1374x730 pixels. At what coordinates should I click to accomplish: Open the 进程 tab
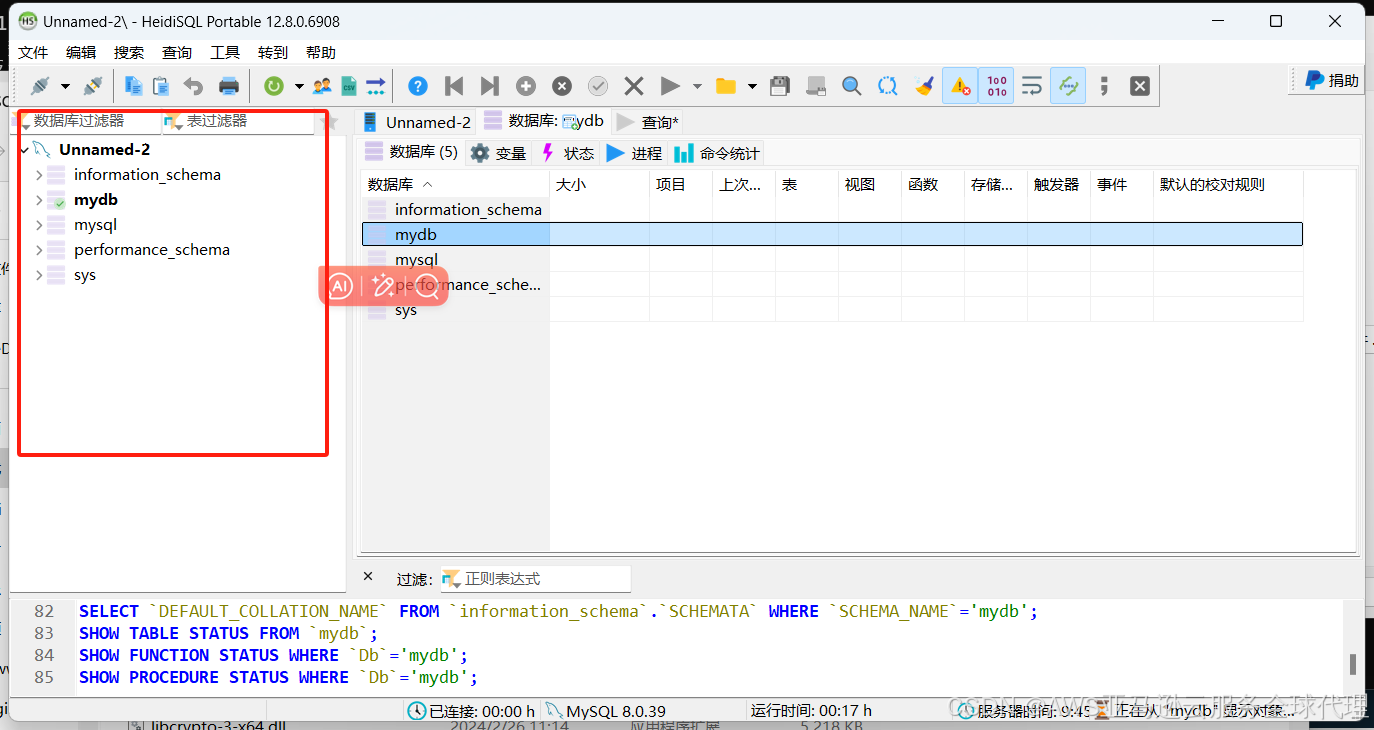click(x=634, y=153)
